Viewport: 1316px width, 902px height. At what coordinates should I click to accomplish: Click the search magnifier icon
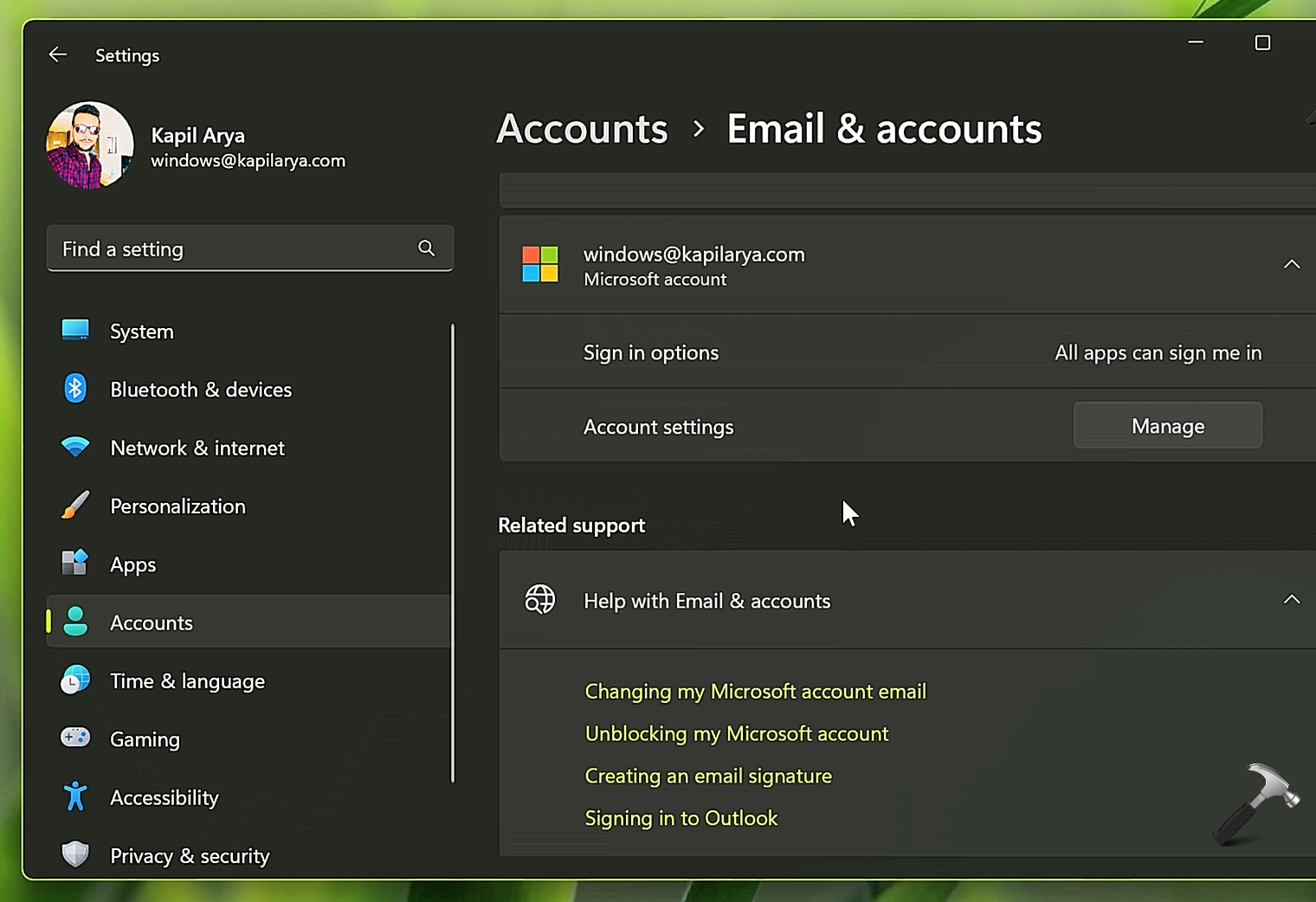[x=426, y=248]
